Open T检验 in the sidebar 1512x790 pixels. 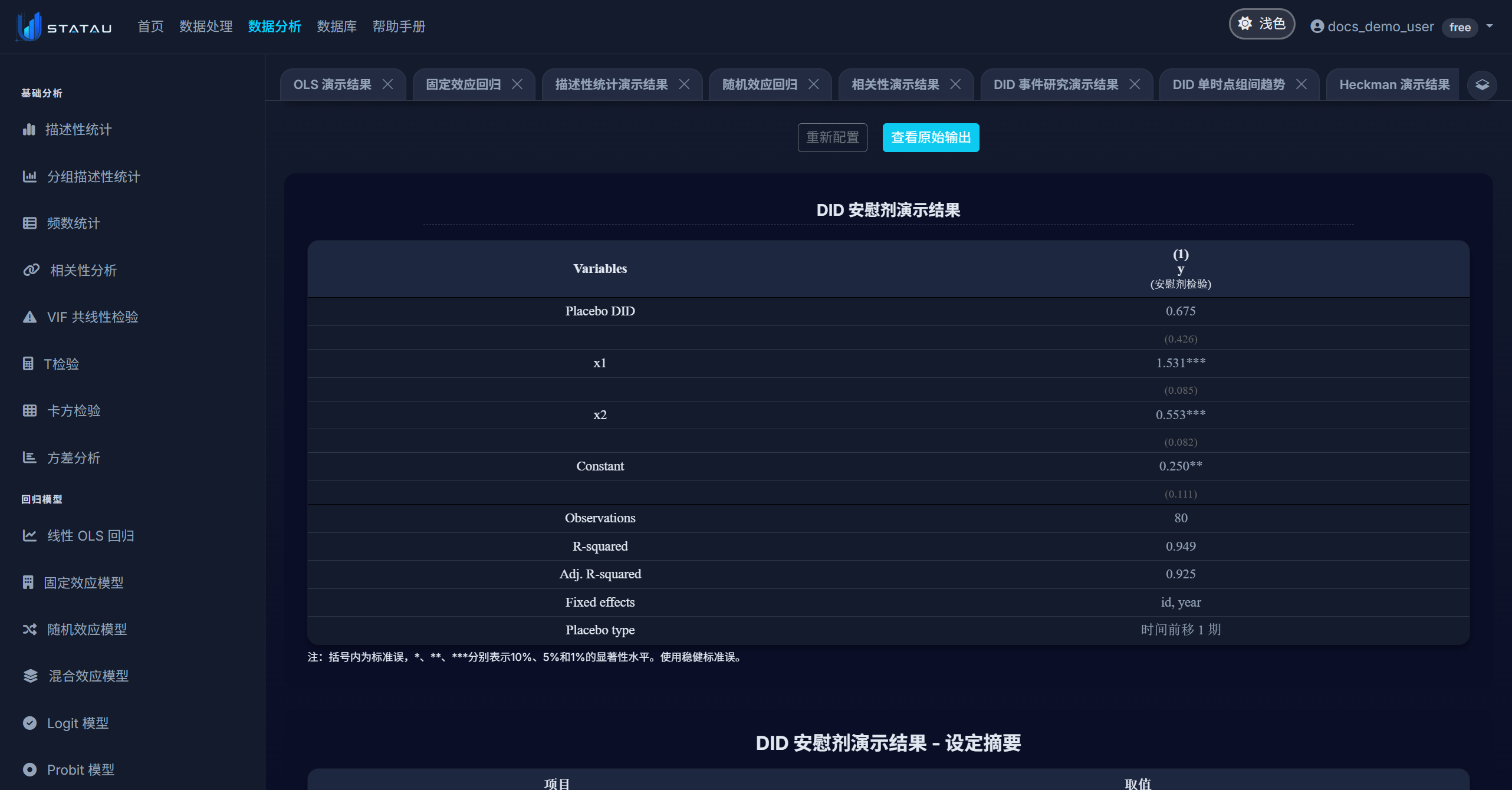coord(61,364)
